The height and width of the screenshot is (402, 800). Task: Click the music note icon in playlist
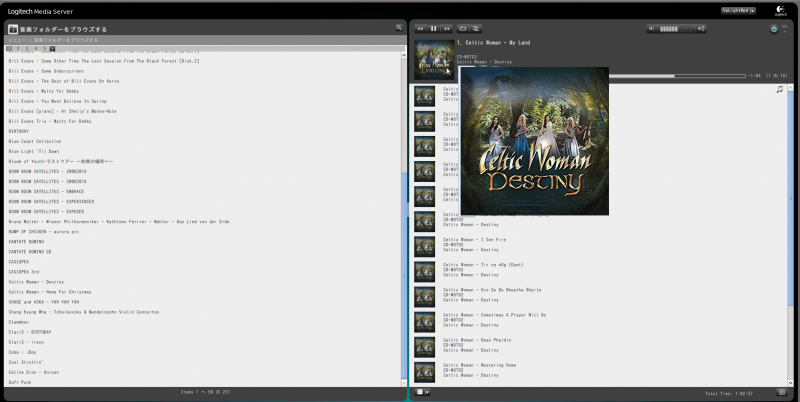779,89
